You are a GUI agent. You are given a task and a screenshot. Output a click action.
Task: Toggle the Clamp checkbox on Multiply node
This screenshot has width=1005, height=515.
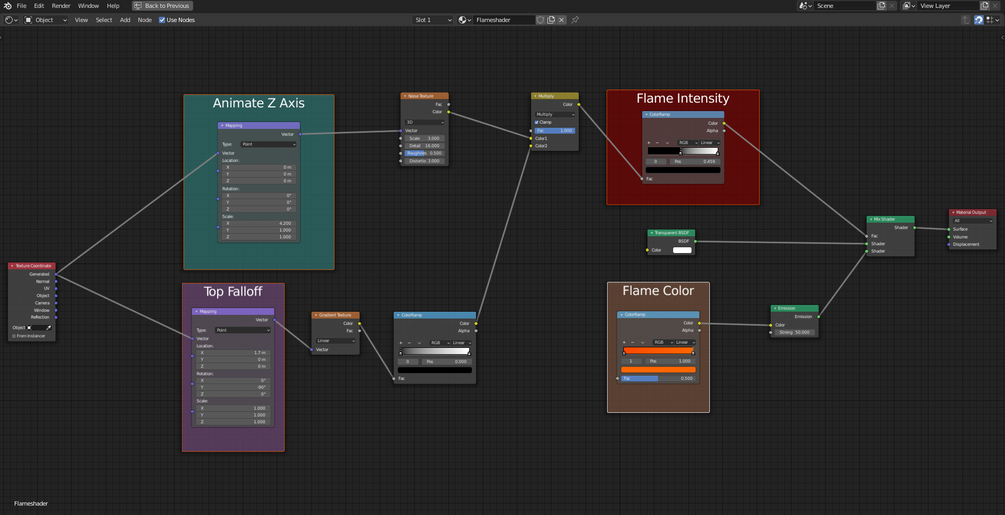[x=537, y=122]
